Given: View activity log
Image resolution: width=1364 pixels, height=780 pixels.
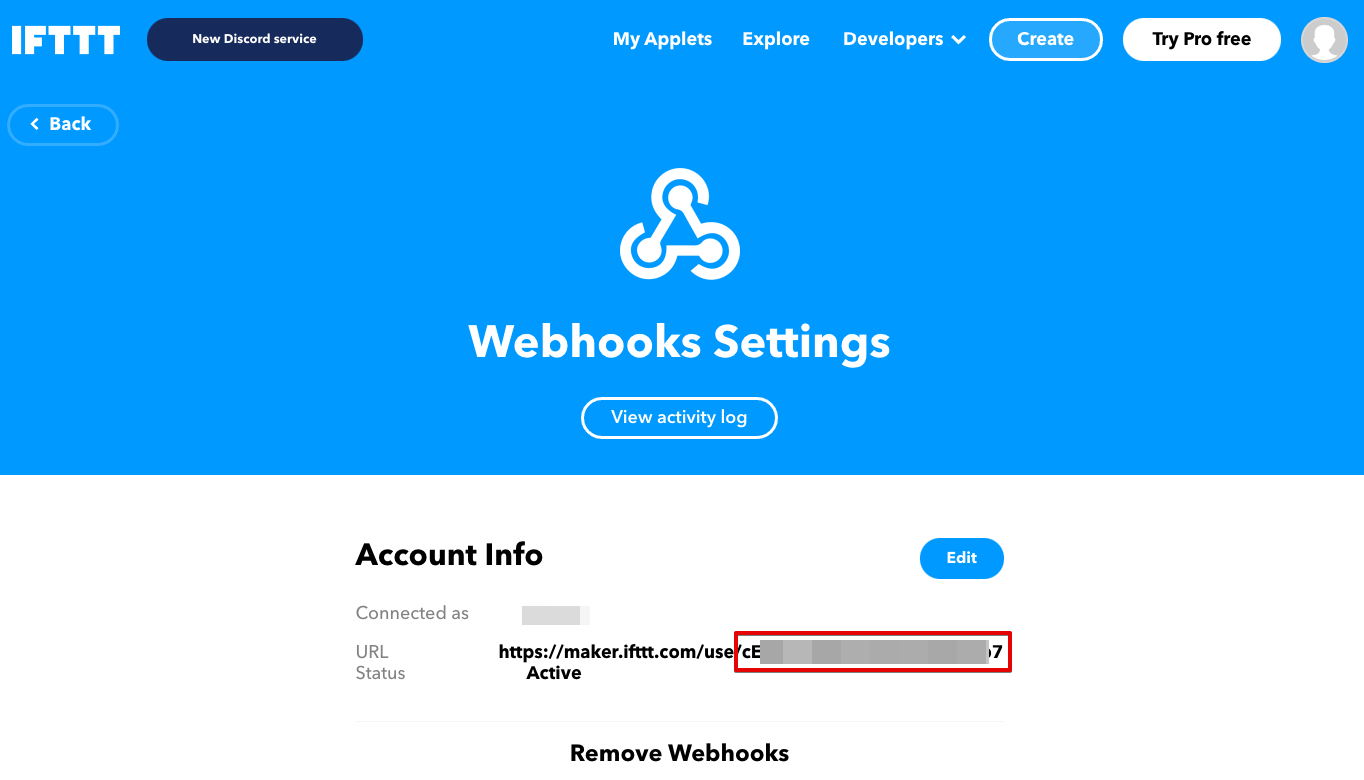Looking at the screenshot, I should (679, 417).
